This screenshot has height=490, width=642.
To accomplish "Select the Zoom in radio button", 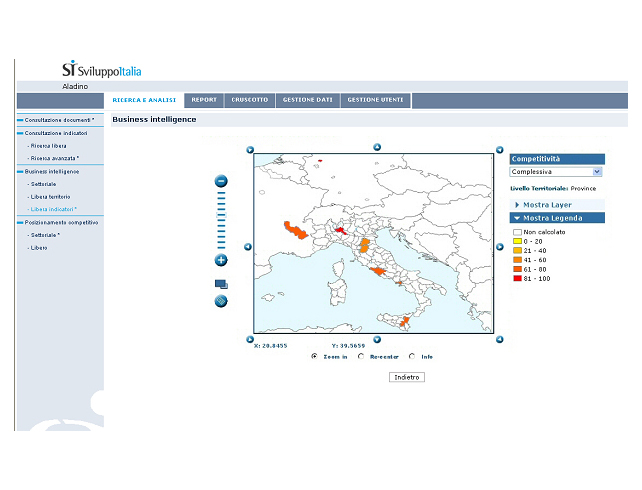I will [x=314, y=356].
